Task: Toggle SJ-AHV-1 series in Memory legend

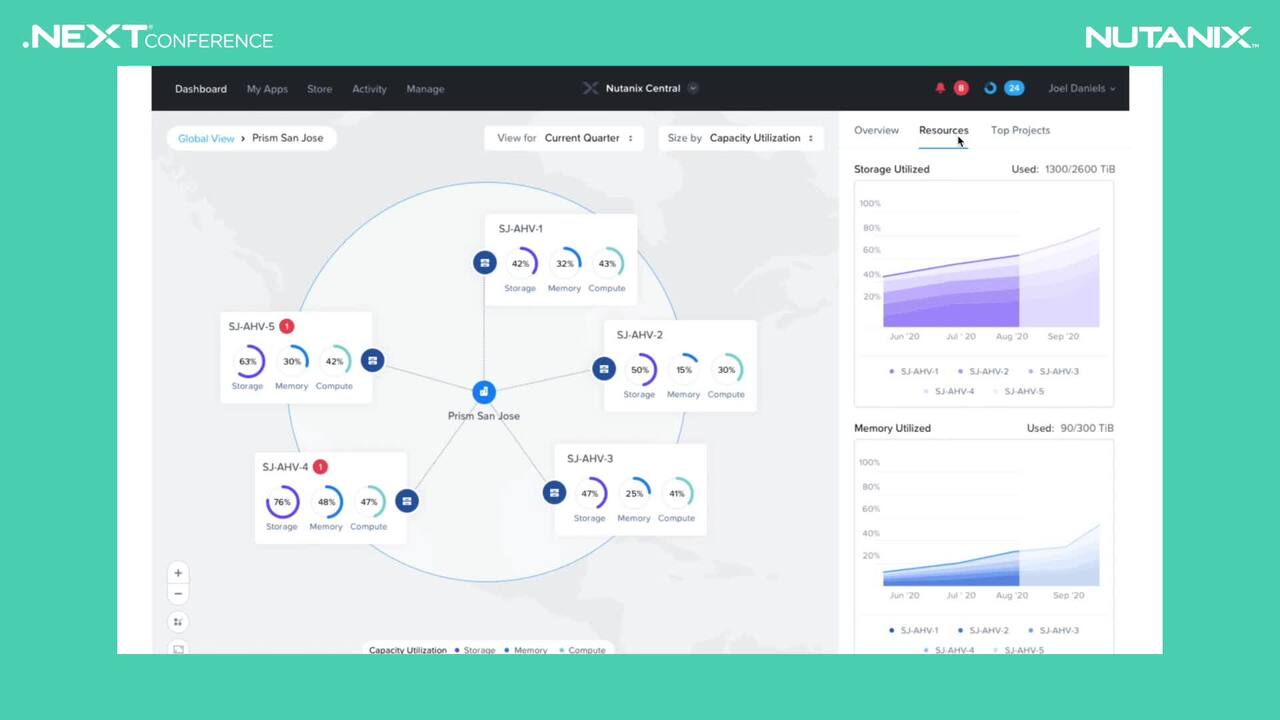Action: pos(914,631)
